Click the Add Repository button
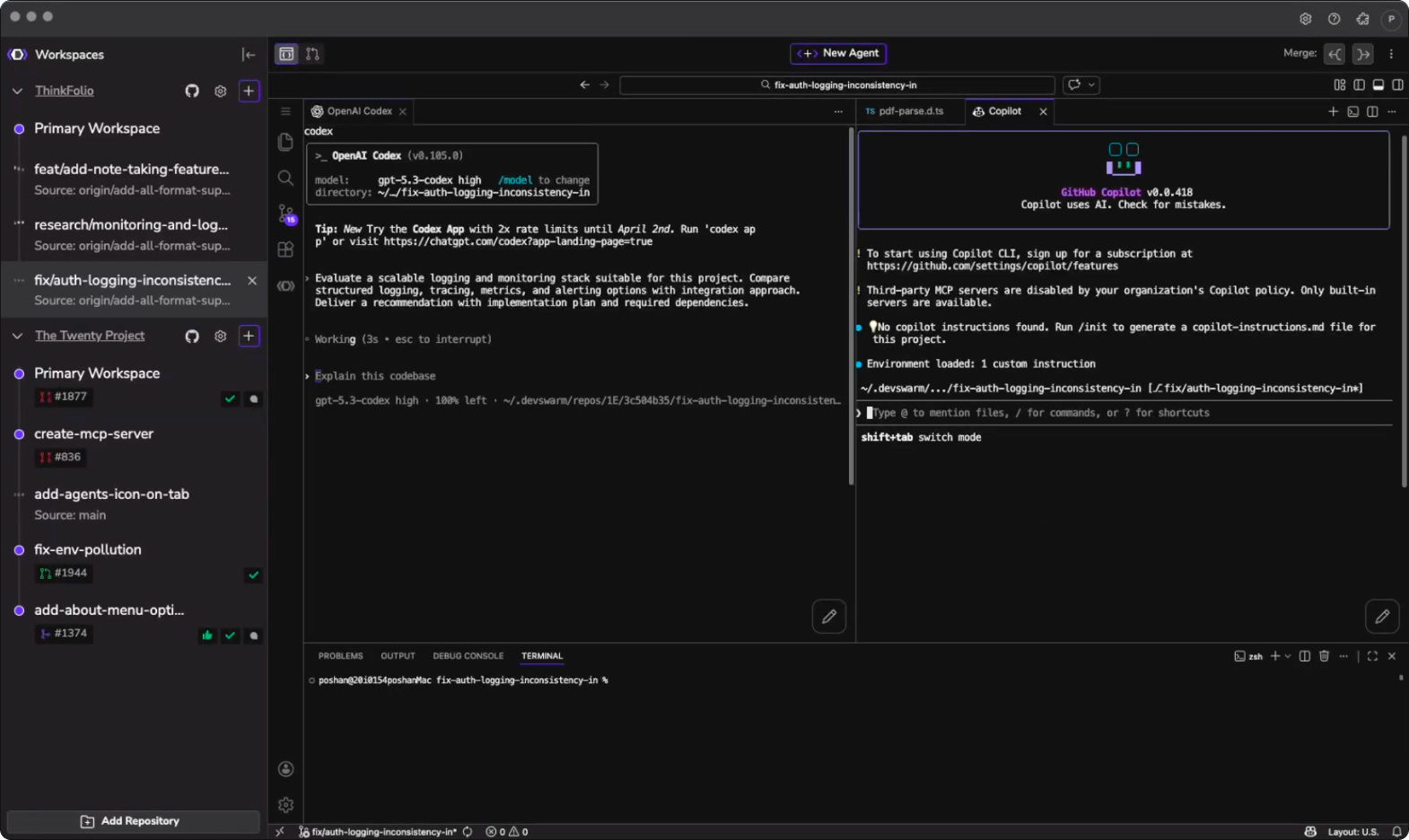The image size is (1409, 840). [133, 821]
